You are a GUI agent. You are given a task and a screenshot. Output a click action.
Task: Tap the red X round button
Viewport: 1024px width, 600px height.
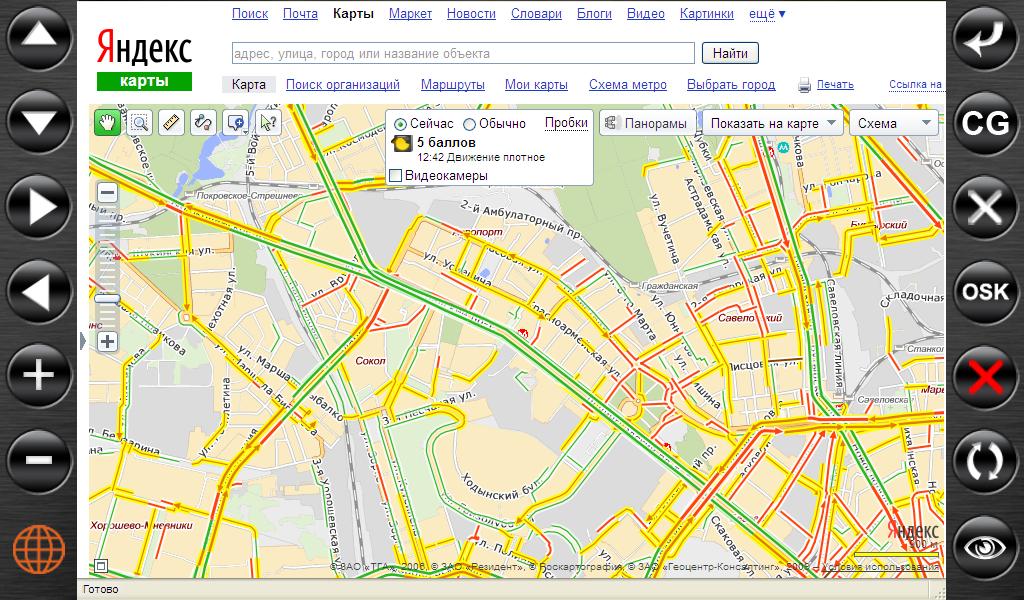(985, 377)
